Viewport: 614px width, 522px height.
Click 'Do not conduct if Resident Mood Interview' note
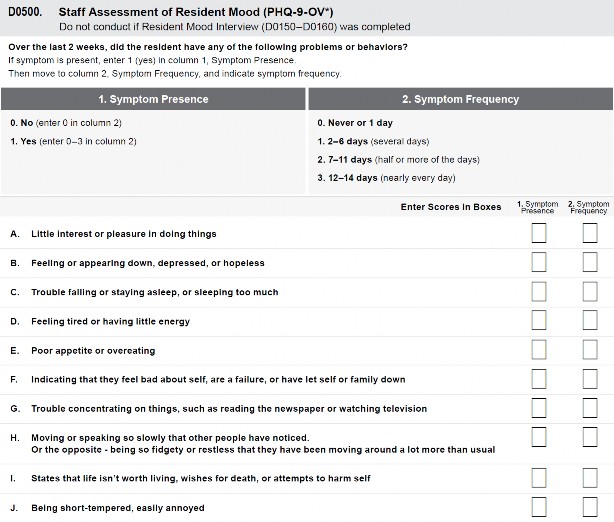pos(235,27)
